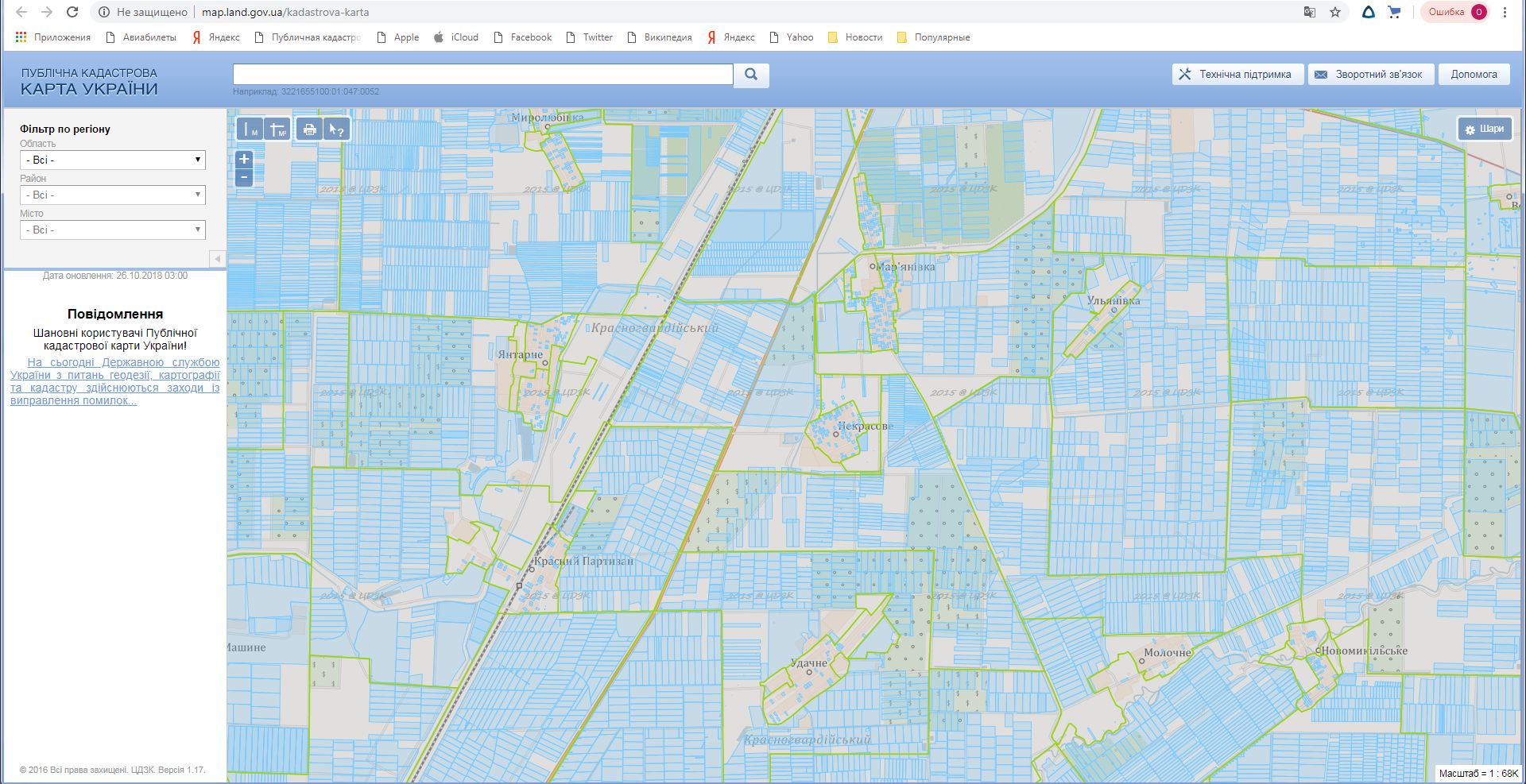
Task: Activate the parcel info query tool
Action: click(337, 129)
